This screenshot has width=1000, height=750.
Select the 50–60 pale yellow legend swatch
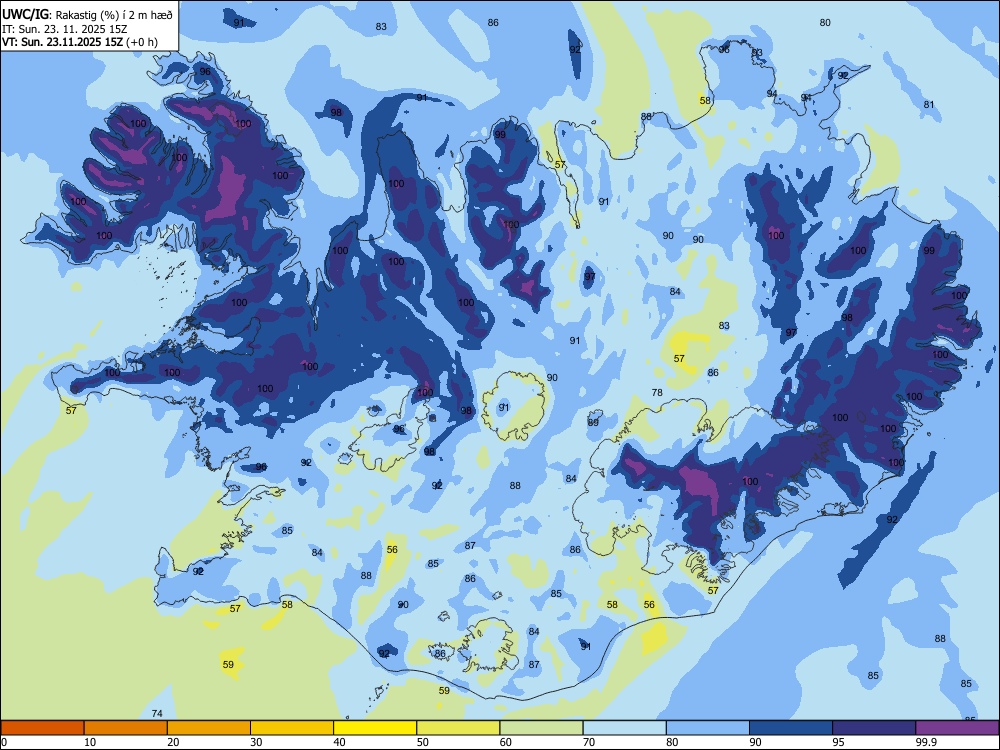point(458,728)
